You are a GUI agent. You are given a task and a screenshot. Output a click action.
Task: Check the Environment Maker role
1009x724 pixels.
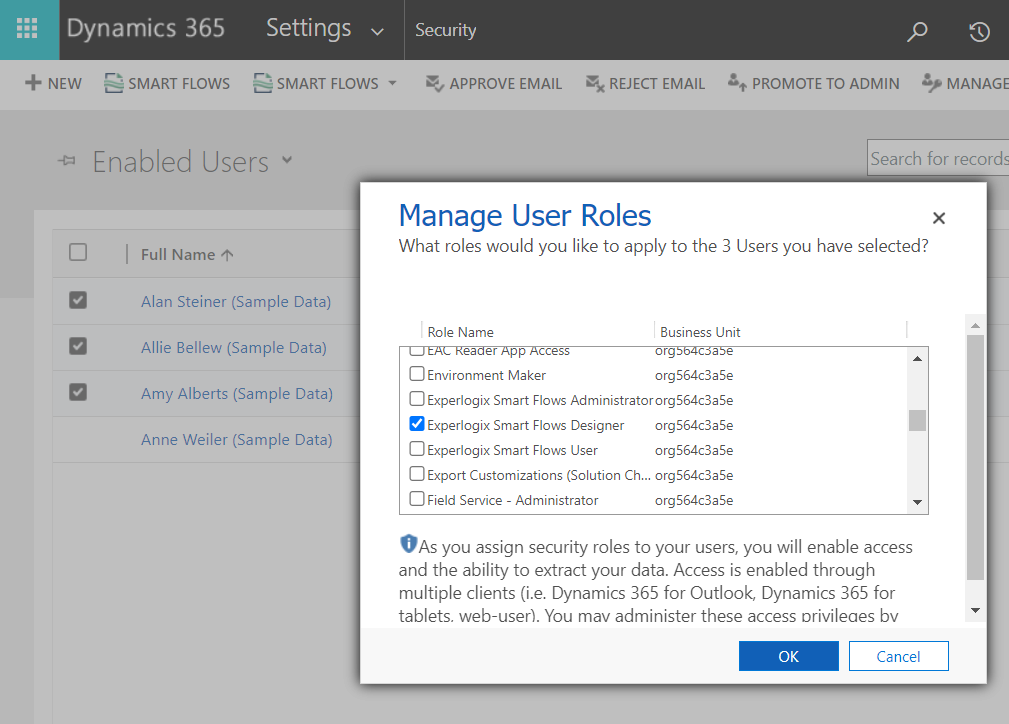pos(417,374)
